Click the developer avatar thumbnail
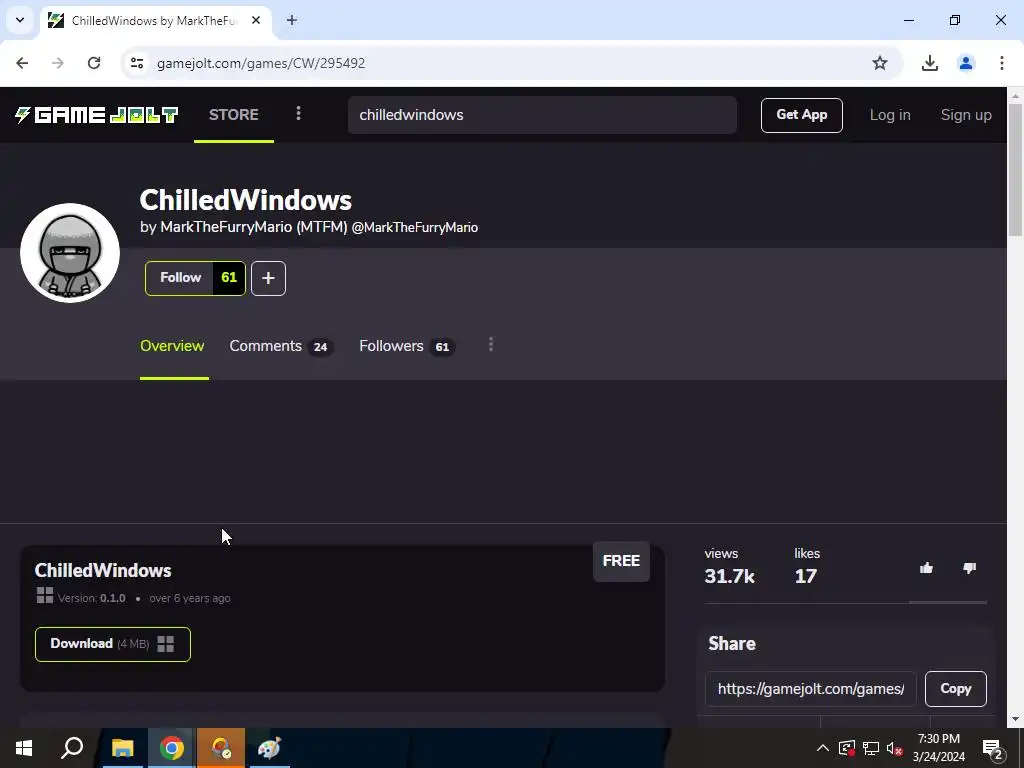 pos(70,253)
